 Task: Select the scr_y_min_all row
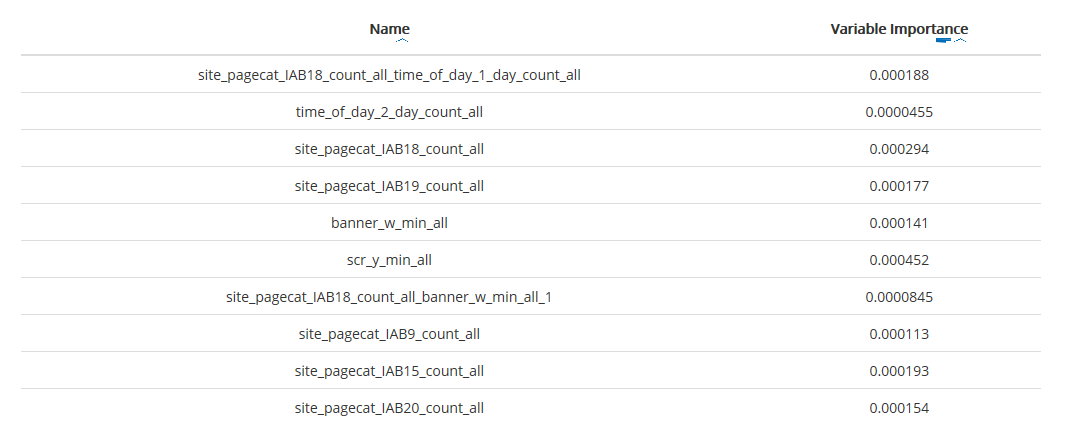pyautogui.click(x=390, y=260)
